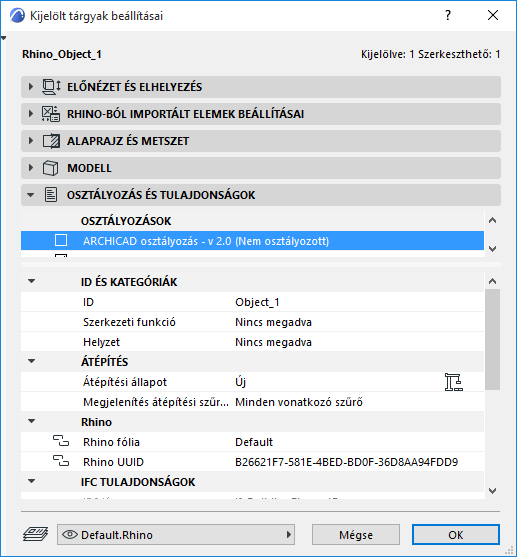Click the Megjelenítés átépítési szűr... label
This screenshot has height=557, width=517.
(156, 402)
